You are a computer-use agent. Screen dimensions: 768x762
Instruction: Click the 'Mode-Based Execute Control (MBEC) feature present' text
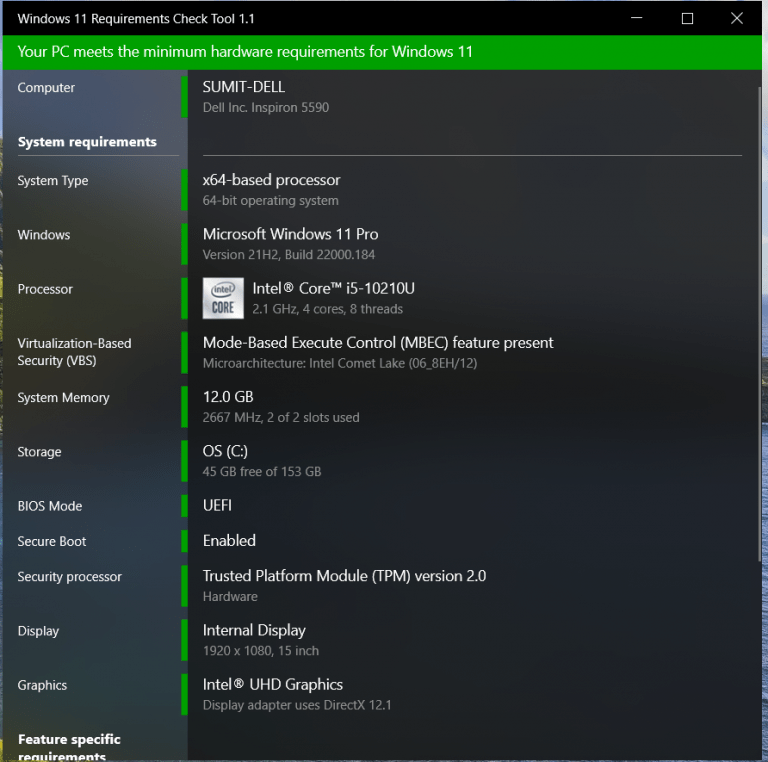pos(378,343)
